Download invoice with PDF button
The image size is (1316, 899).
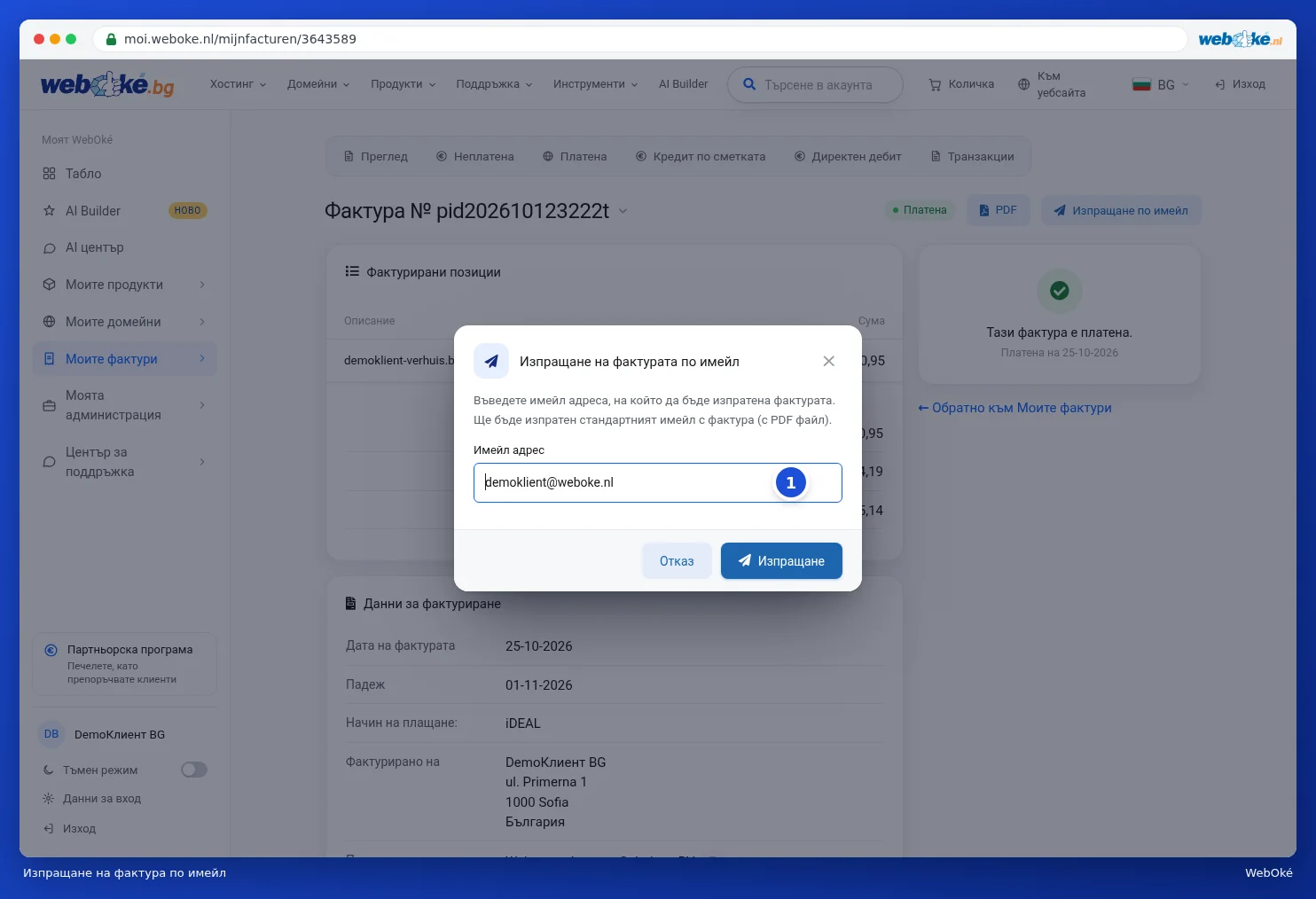click(x=999, y=210)
